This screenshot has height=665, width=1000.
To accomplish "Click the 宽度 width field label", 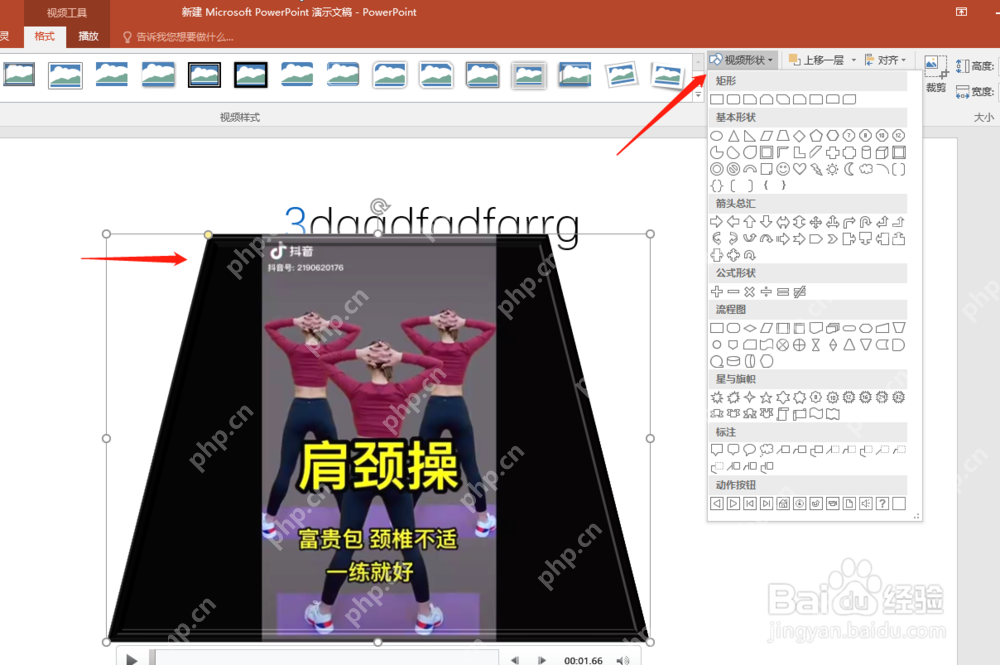I will [x=982, y=91].
